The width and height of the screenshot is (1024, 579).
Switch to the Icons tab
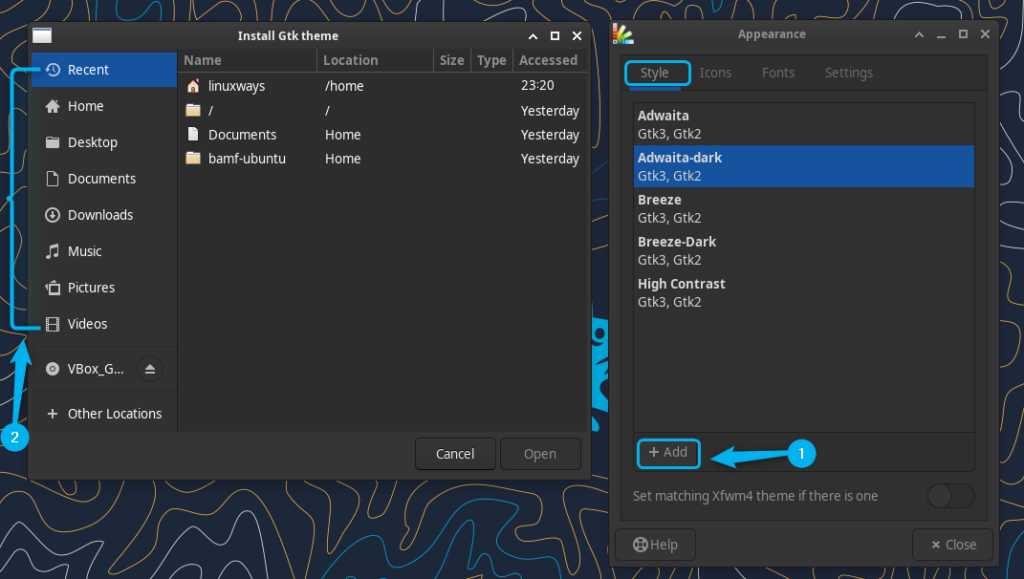coord(715,72)
